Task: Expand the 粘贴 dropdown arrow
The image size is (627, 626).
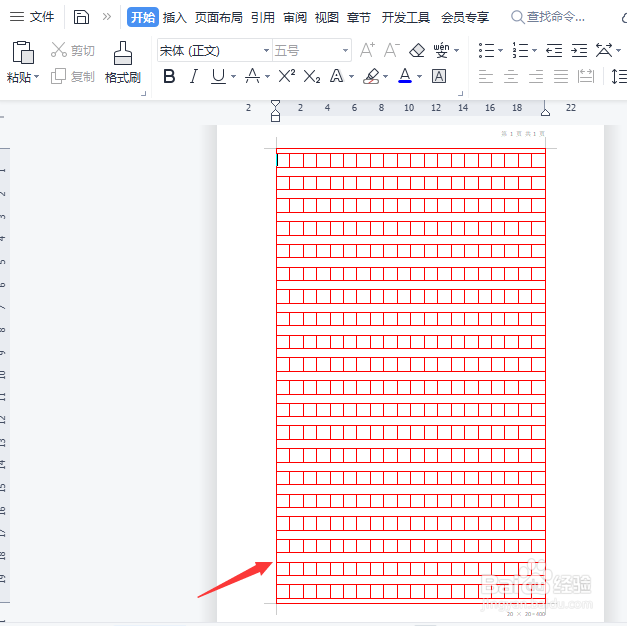Action: [x=37, y=76]
